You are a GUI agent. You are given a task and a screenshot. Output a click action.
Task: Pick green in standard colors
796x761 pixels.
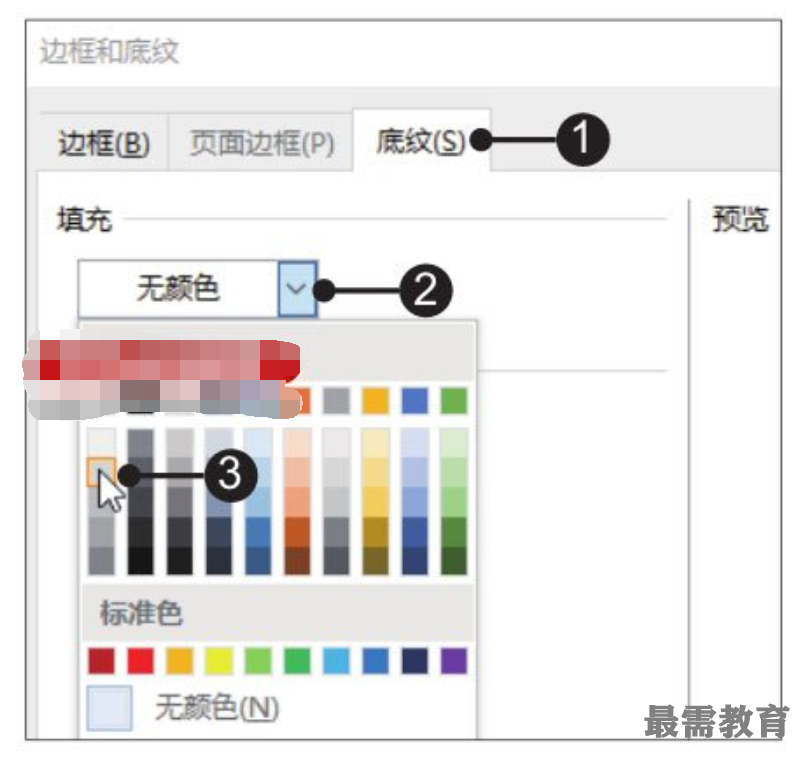tap(297, 661)
